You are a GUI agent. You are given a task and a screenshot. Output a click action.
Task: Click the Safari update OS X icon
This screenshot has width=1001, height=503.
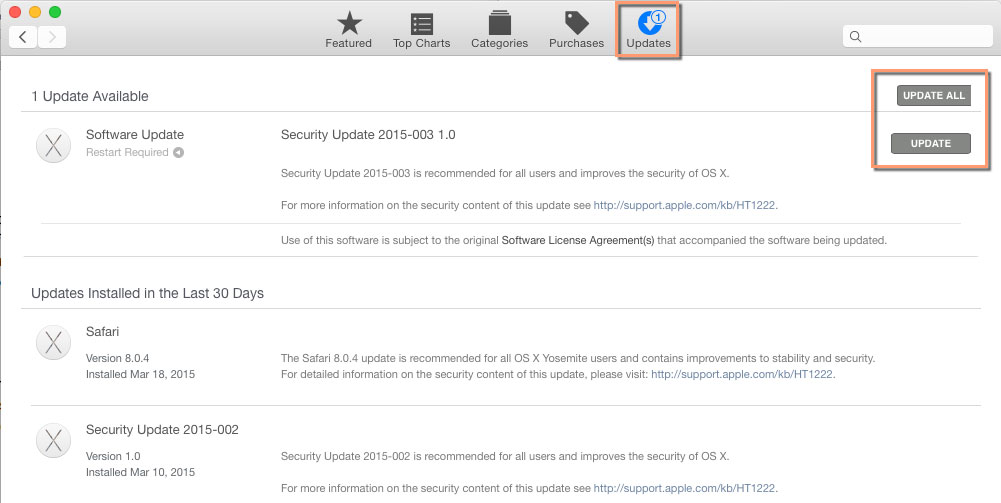pos(52,341)
